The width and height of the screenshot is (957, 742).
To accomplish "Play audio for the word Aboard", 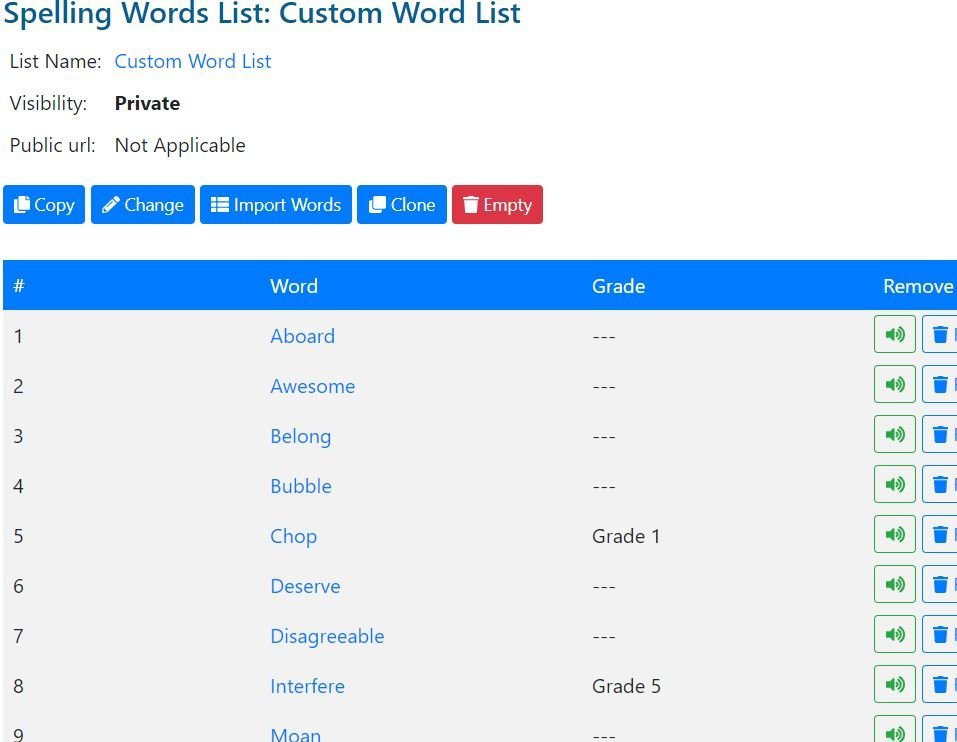I will (x=894, y=334).
